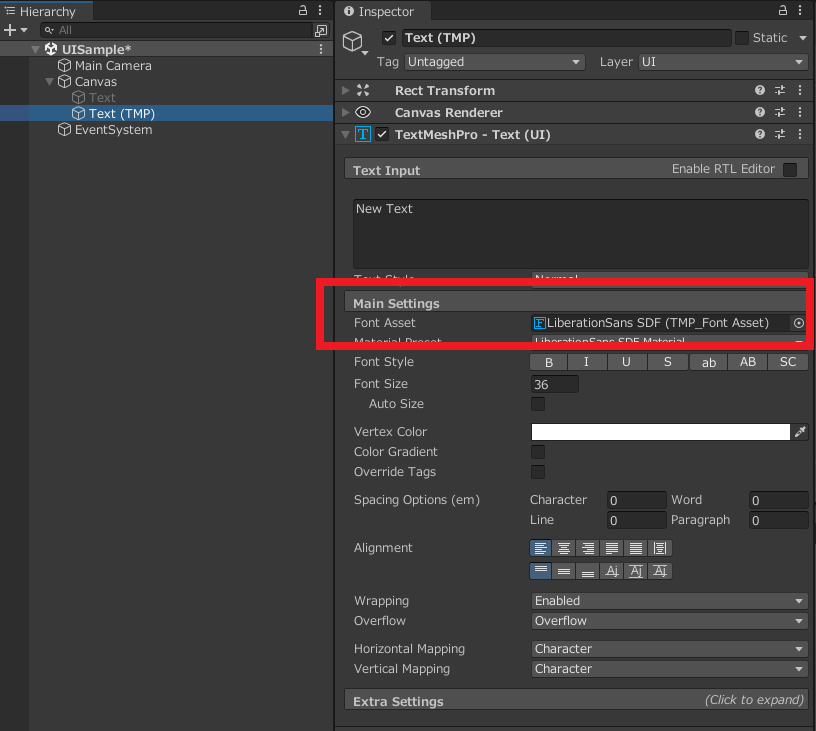Collapse the UISample scene foldout
The image size is (816, 731).
[x=35, y=49]
